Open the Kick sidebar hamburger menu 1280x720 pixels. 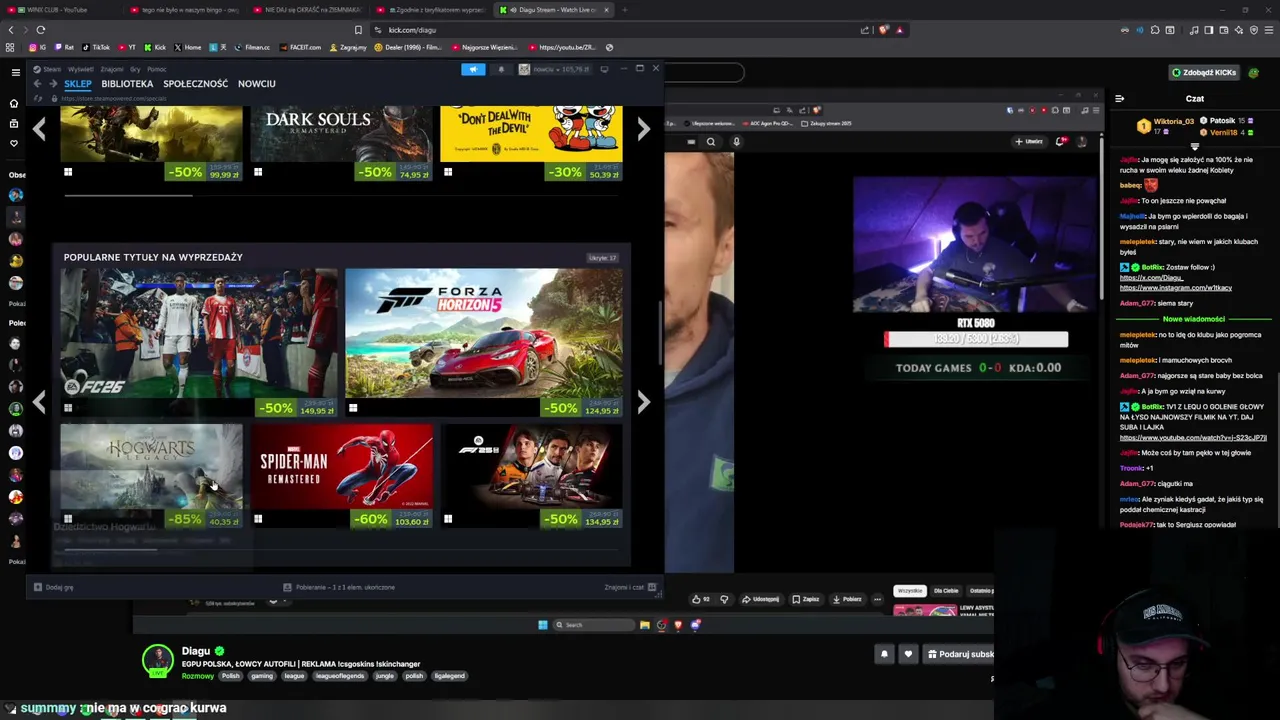coord(15,72)
